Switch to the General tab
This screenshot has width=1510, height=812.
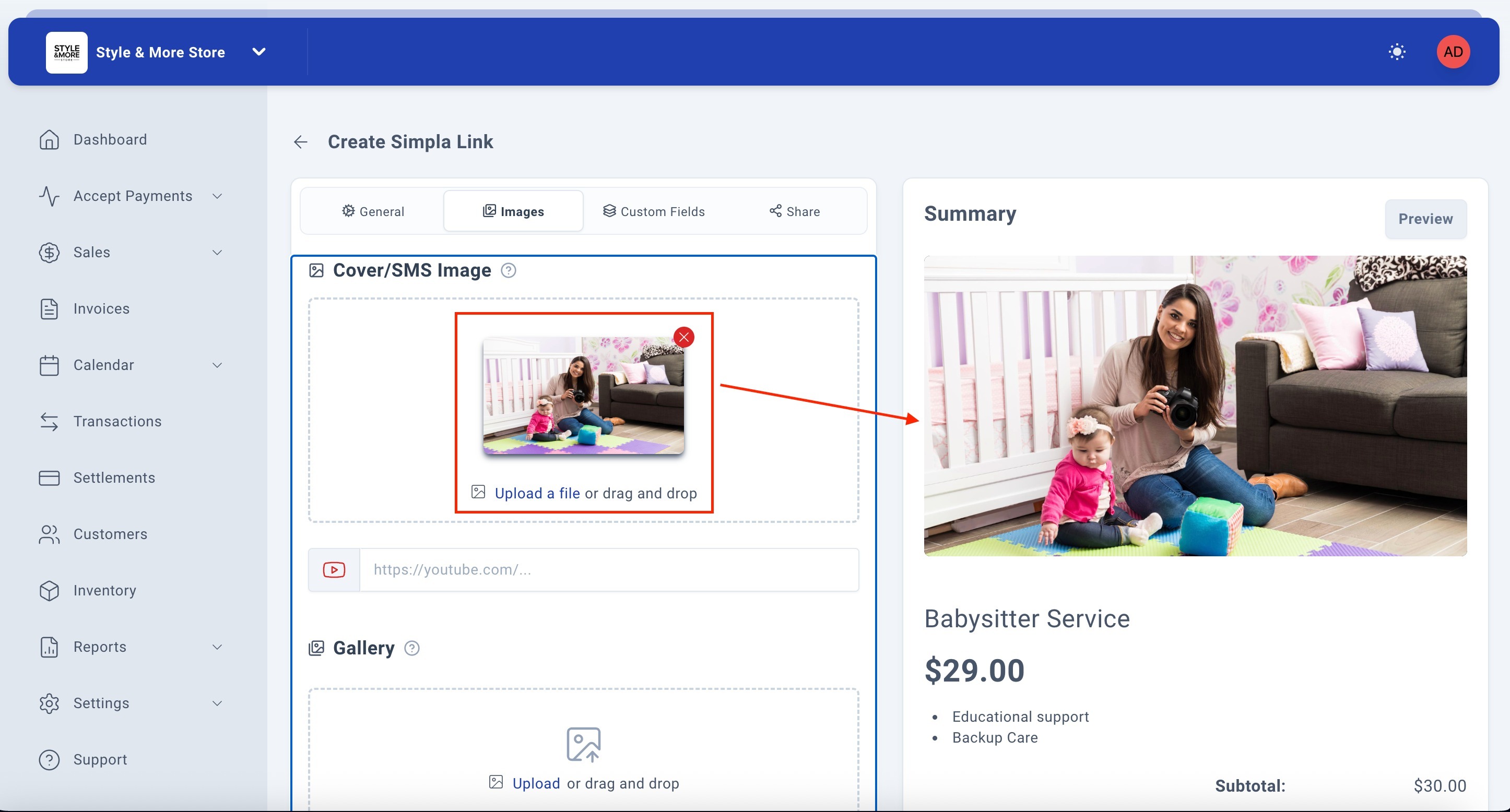pyautogui.click(x=373, y=211)
